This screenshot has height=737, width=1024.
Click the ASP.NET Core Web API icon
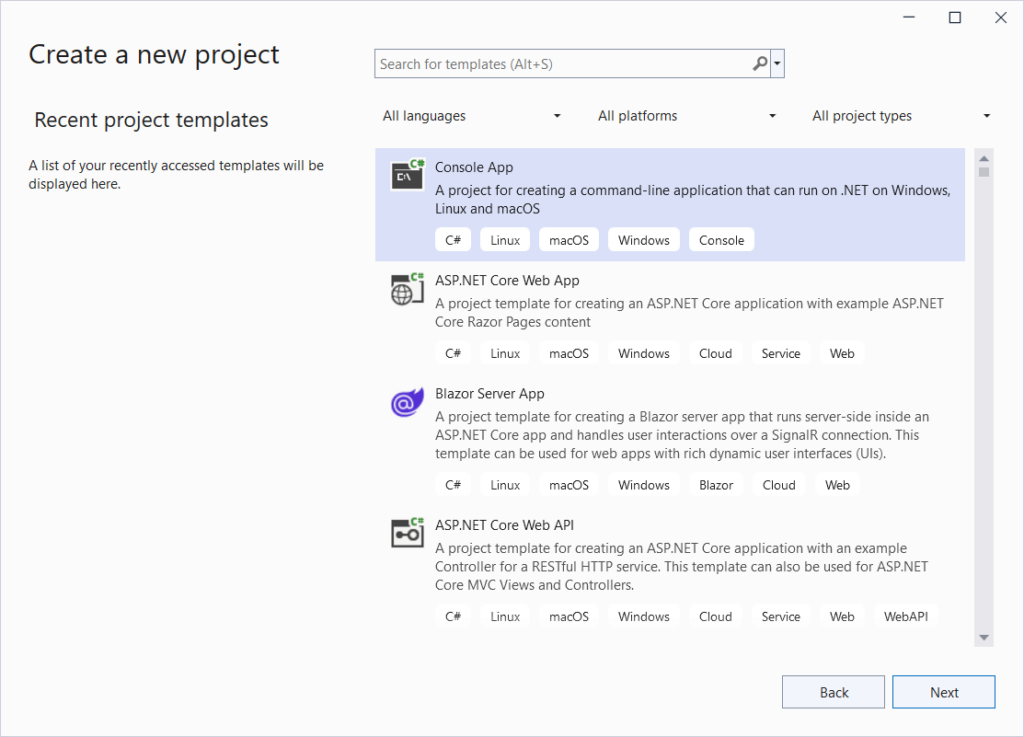click(406, 533)
